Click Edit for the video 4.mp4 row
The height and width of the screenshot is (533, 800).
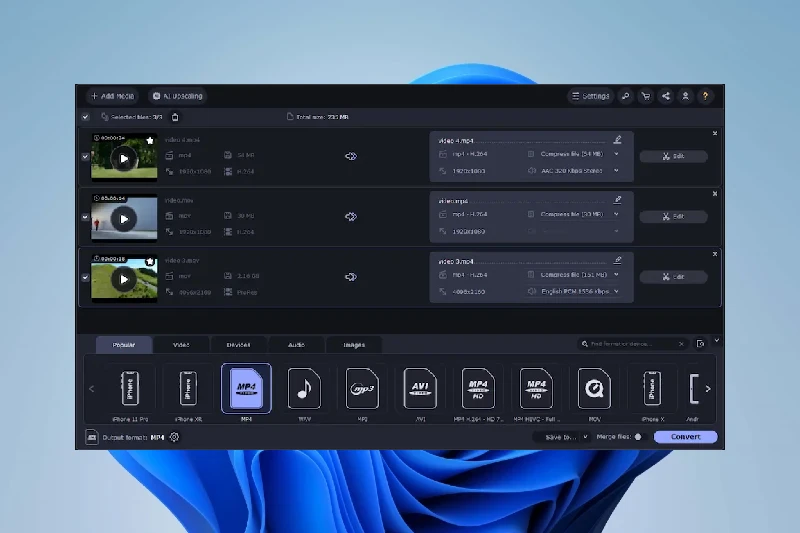point(673,157)
